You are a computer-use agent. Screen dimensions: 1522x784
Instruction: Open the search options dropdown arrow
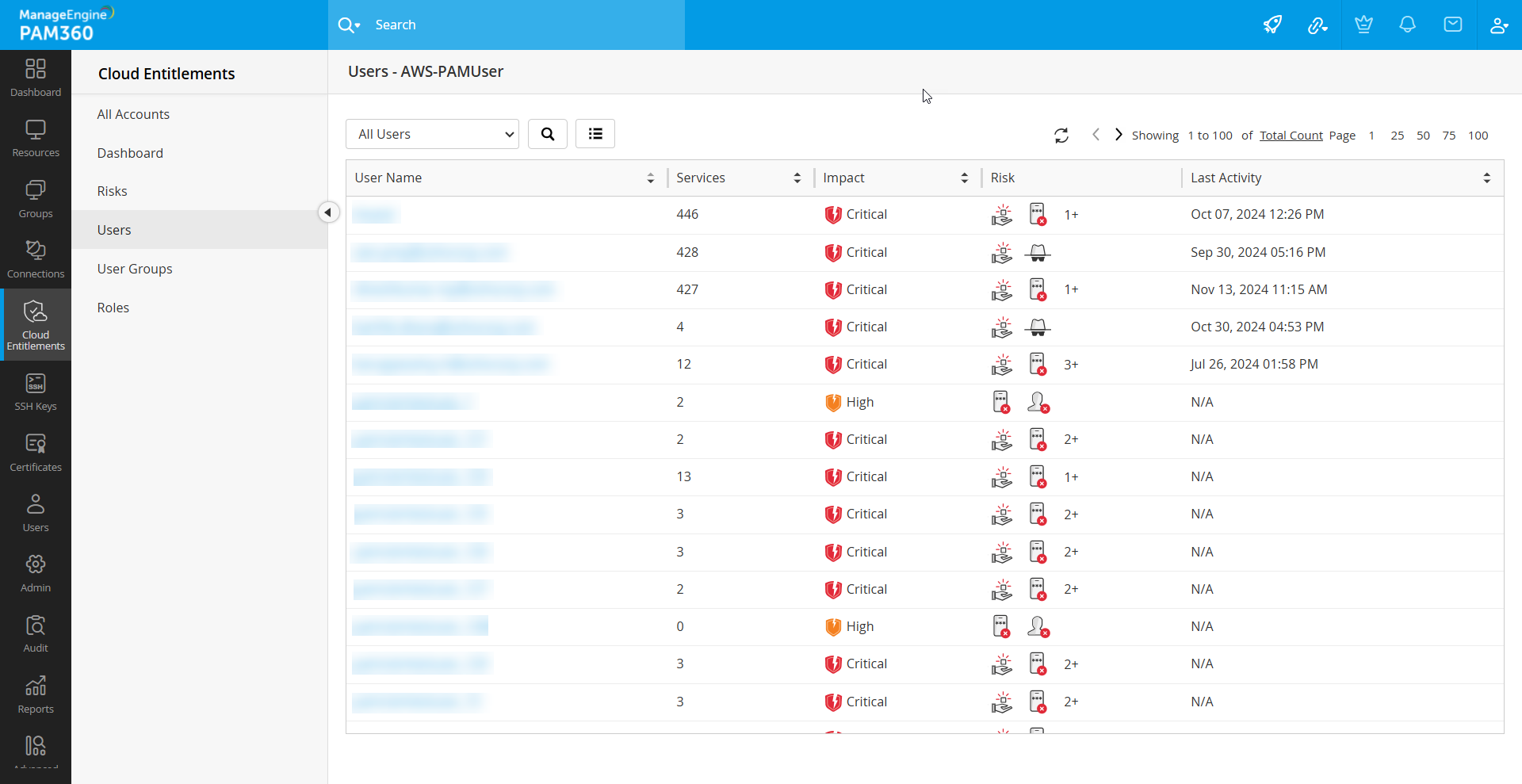(358, 25)
